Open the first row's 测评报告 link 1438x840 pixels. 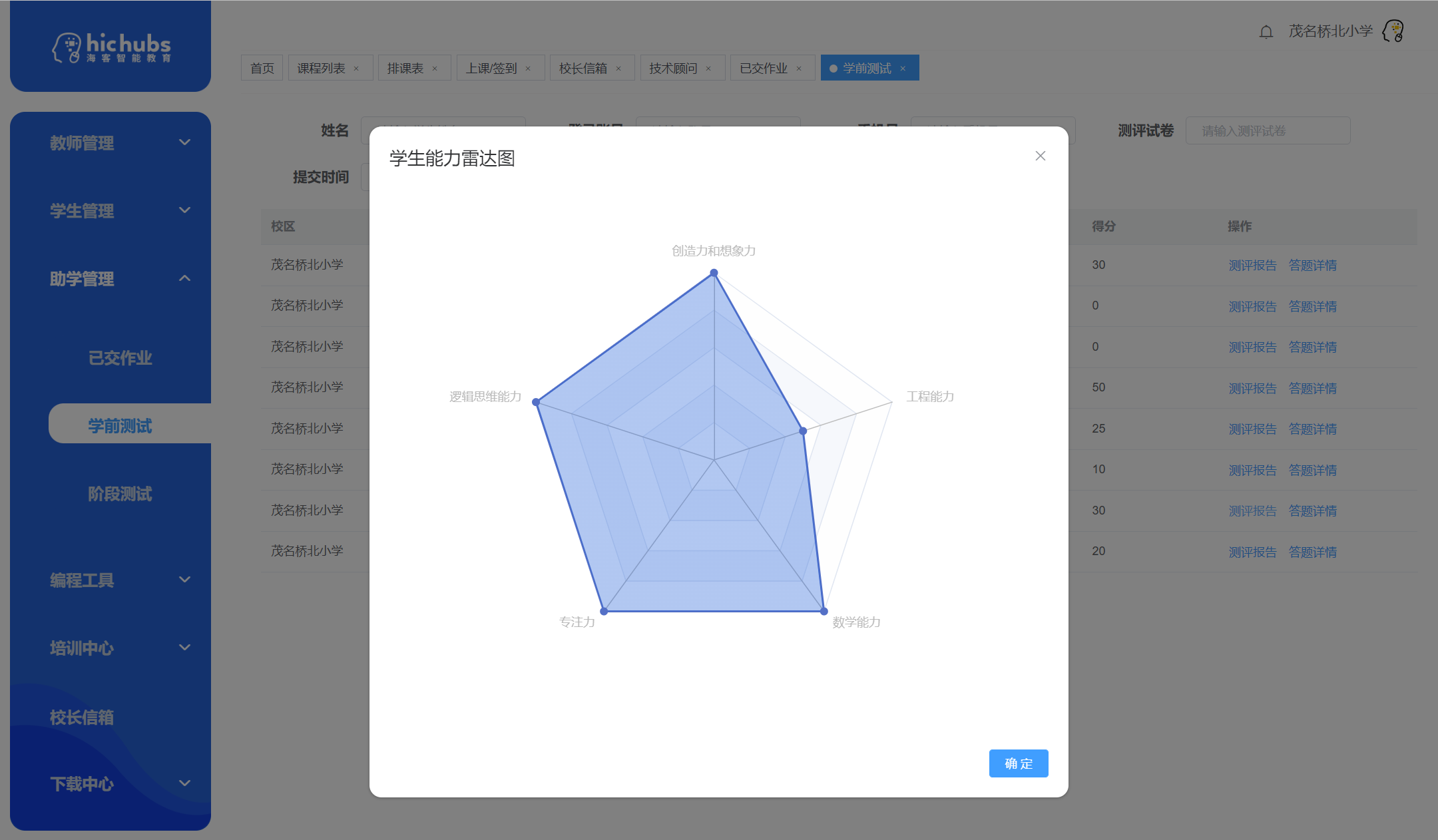point(1252,265)
